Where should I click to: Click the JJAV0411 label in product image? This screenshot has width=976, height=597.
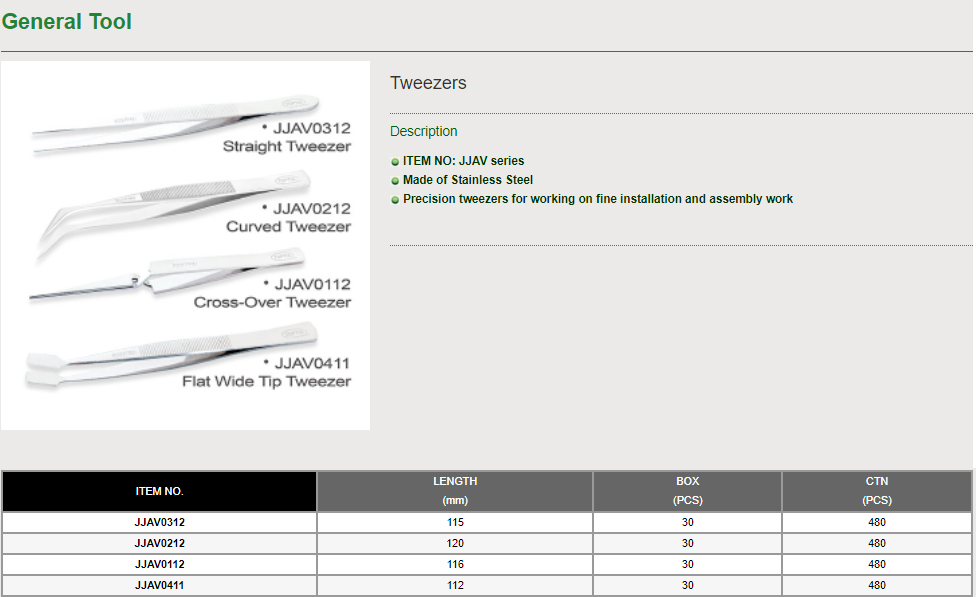click(x=311, y=363)
